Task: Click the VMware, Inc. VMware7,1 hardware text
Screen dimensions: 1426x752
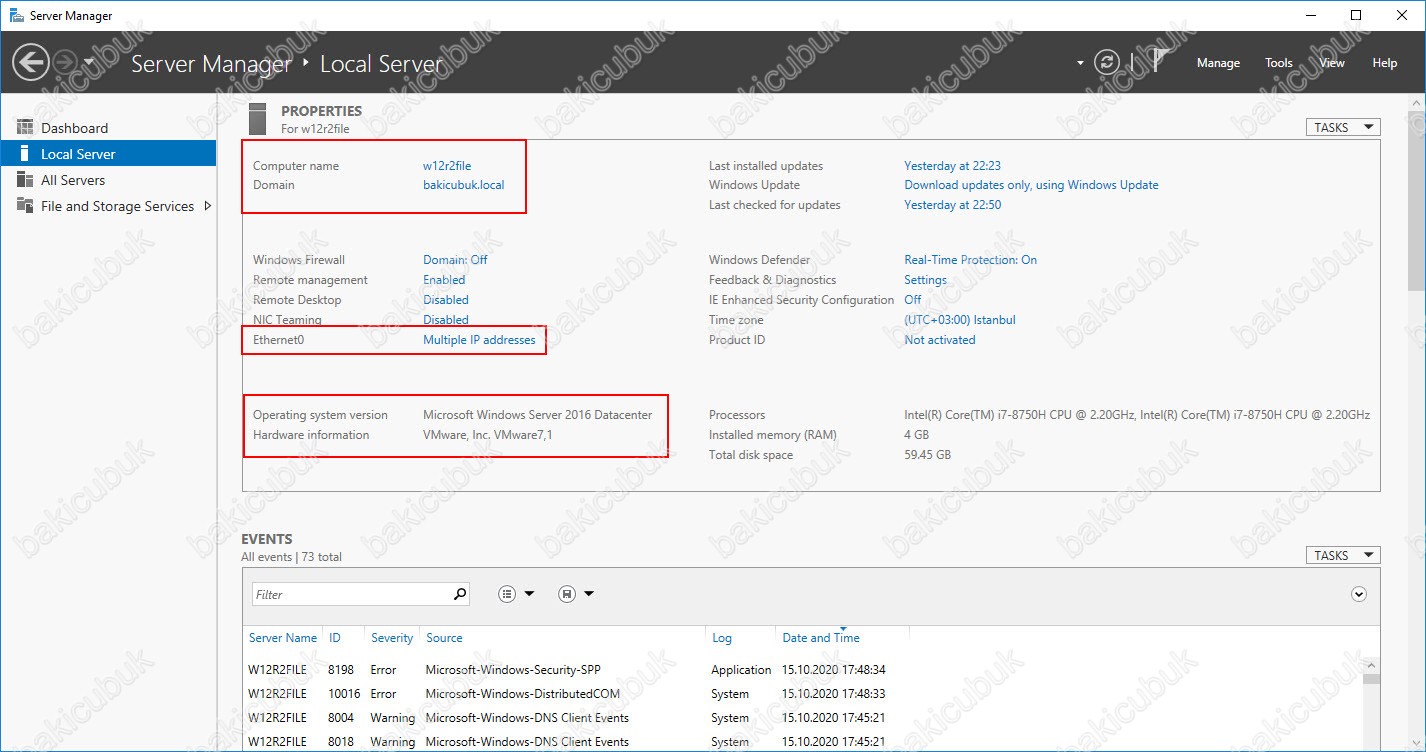Action: (x=488, y=435)
